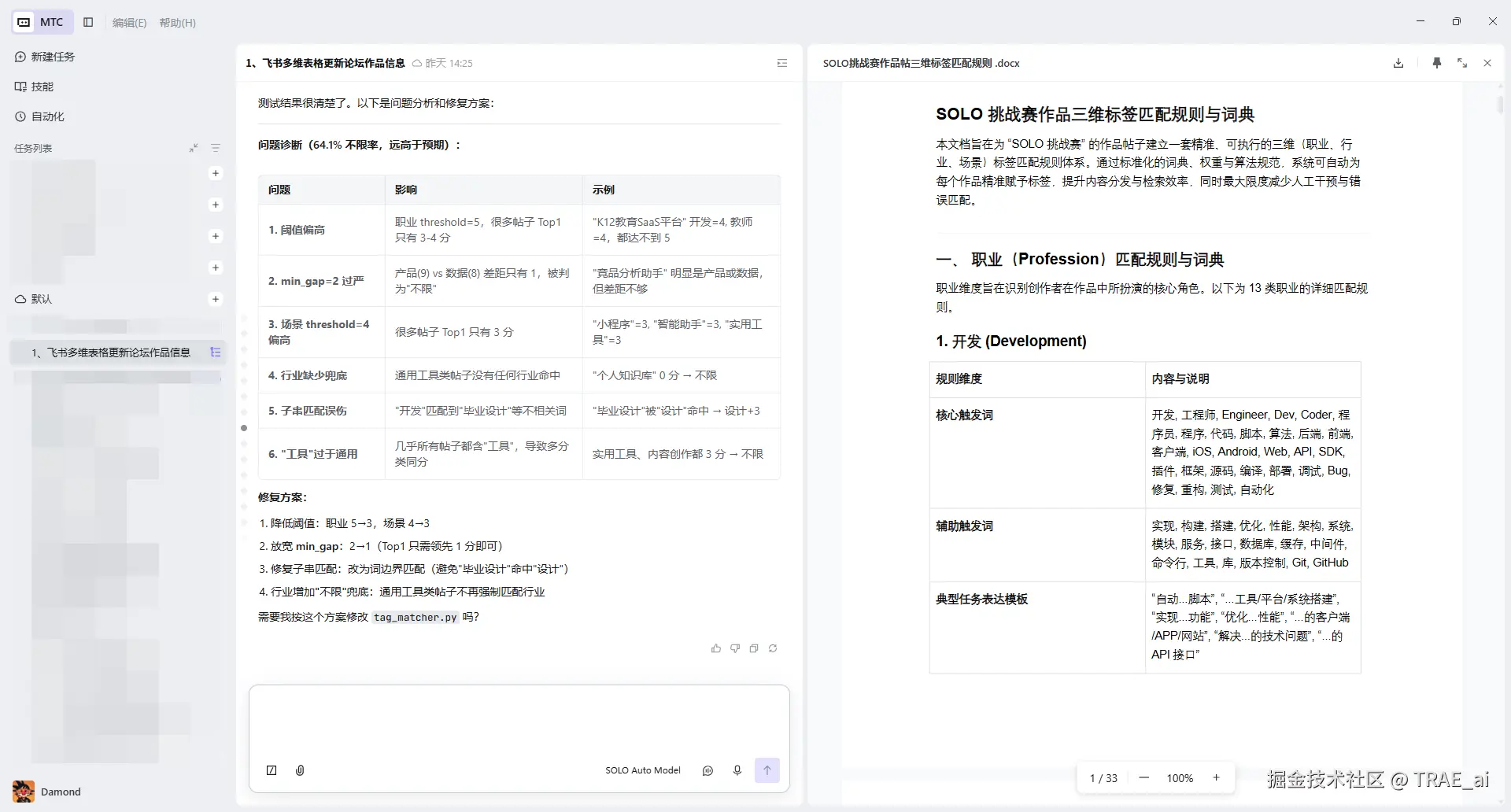Click the 100% zoom level value

click(x=1180, y=778)
